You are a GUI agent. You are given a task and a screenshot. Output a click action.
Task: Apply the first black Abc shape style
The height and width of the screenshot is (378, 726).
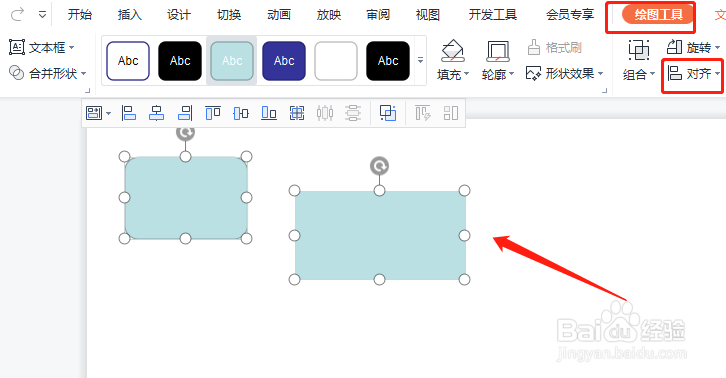[180, 61]
